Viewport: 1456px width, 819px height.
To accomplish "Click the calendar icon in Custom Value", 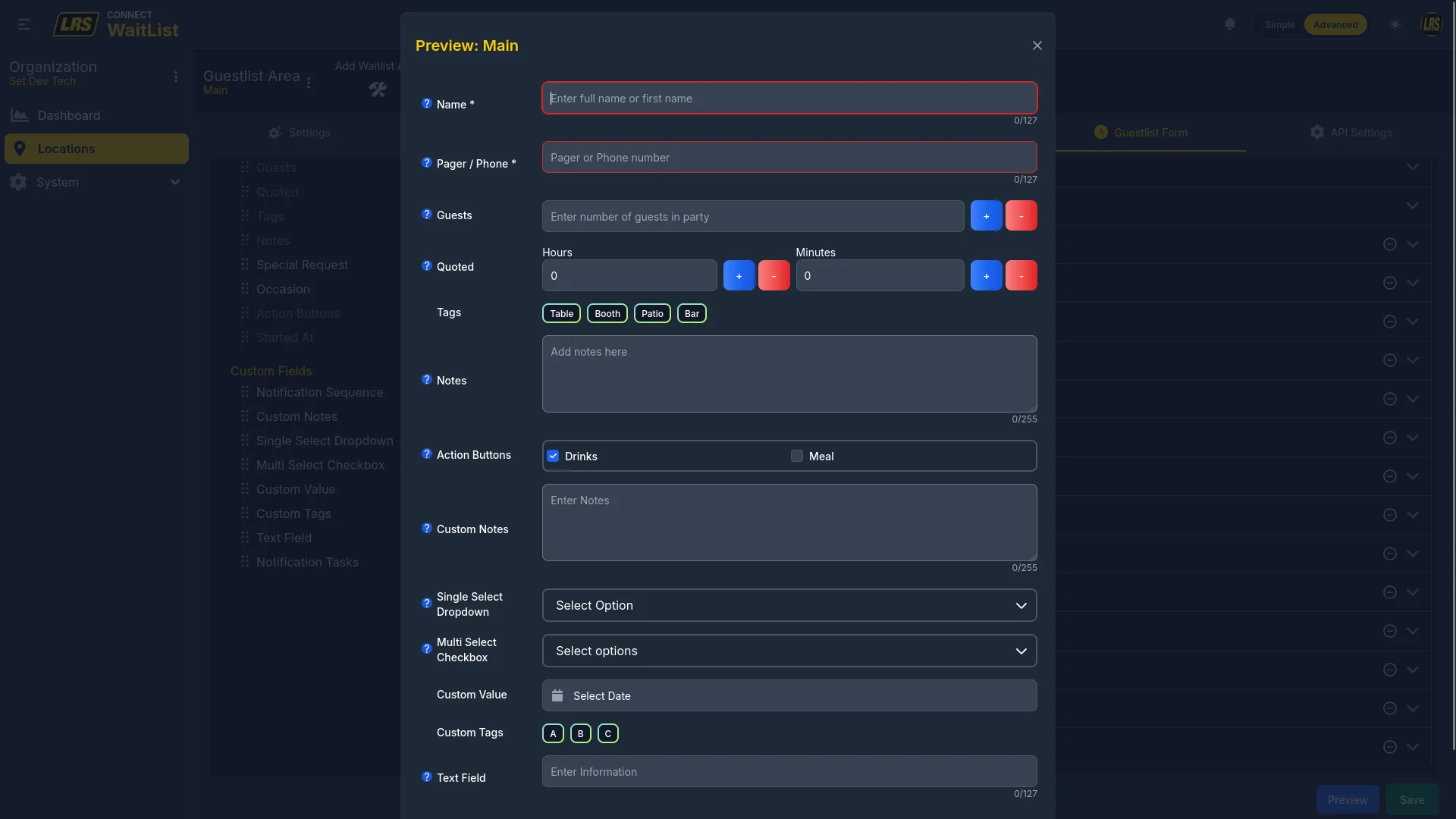I will (x=557, y=695).
